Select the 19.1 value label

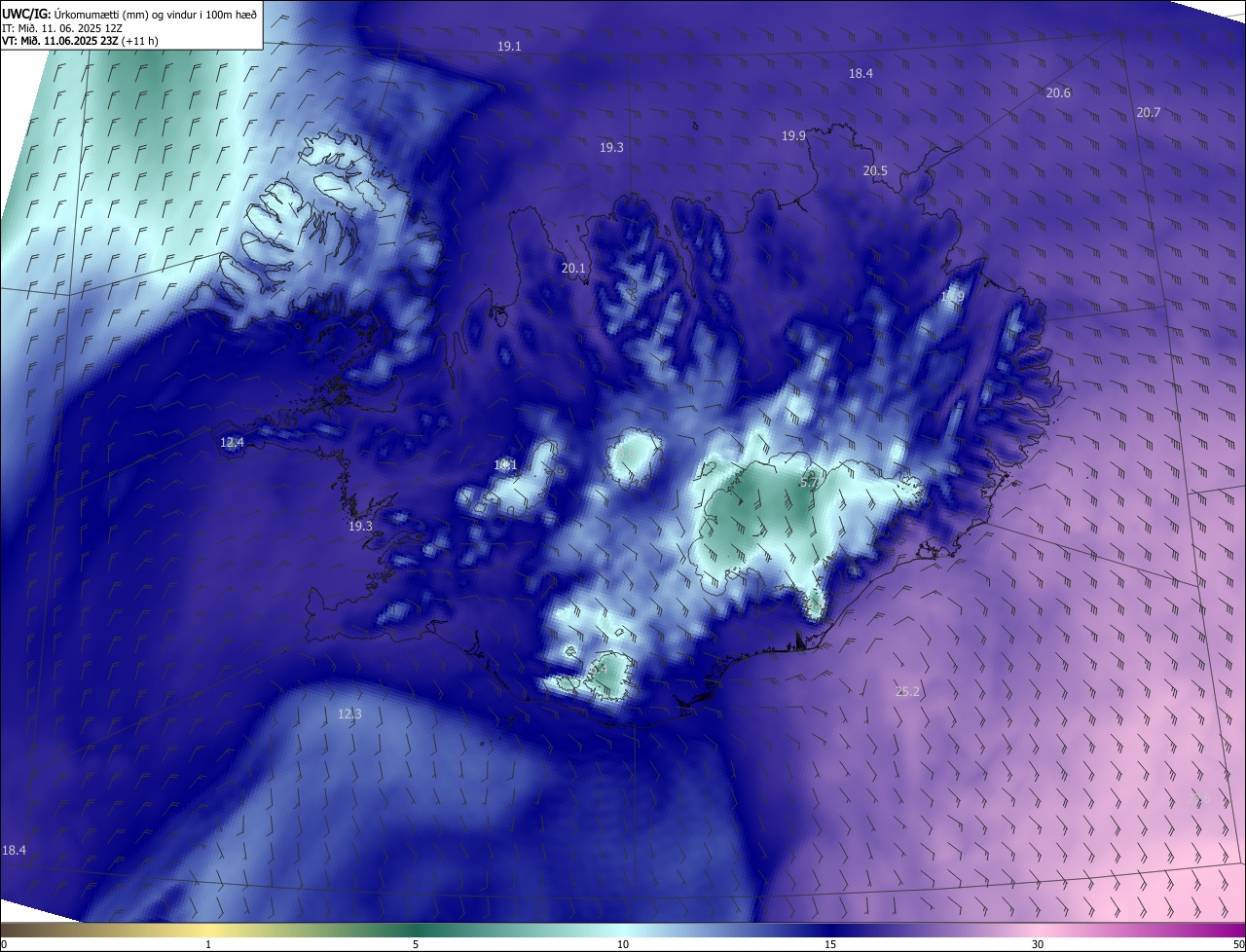509,47
